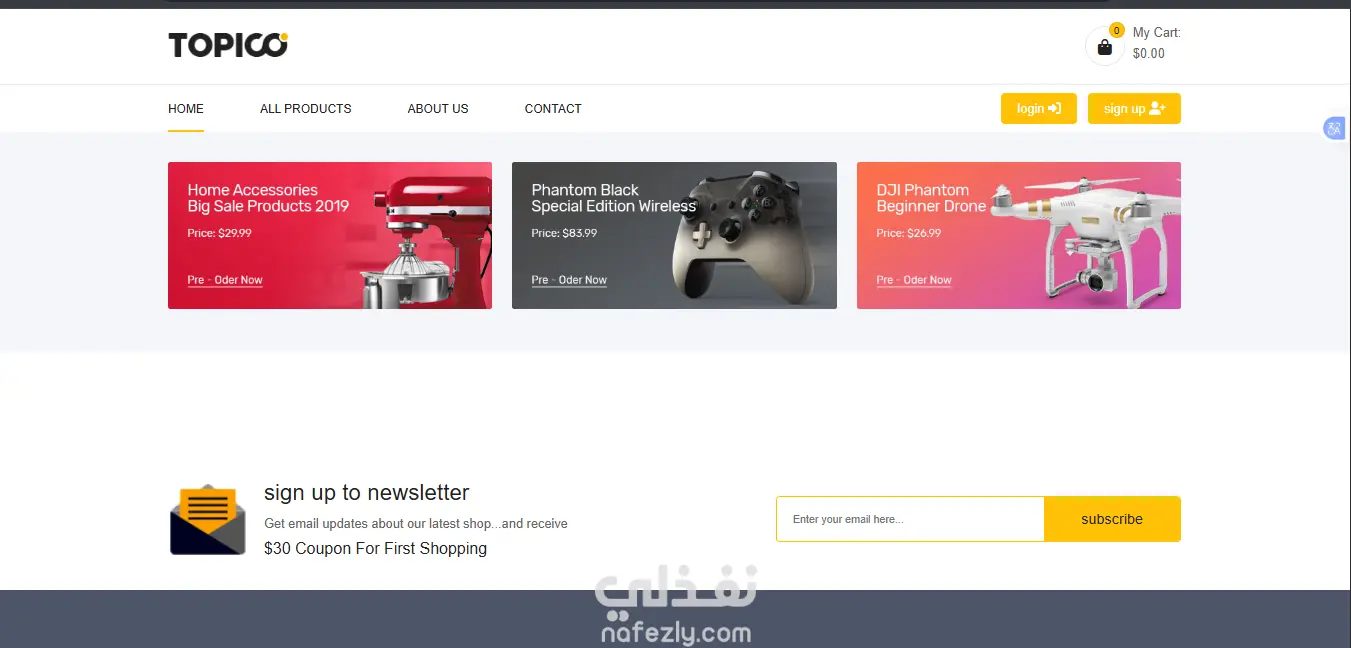The height and width of the screenshot is (648, 1351).
Task: Click the subscribe button
Action: pos(1112,519)
